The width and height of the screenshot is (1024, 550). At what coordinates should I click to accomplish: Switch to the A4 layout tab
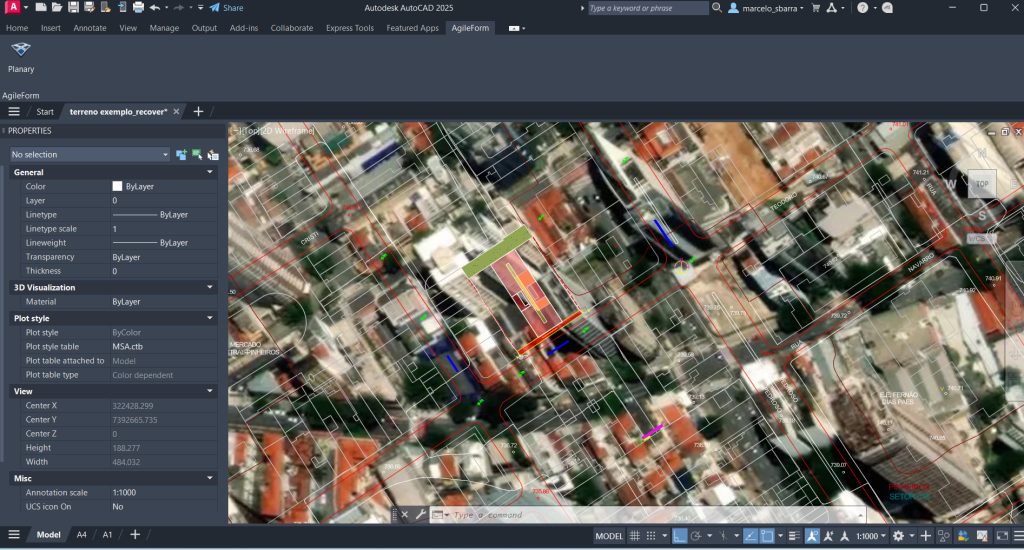pos(82,534)
